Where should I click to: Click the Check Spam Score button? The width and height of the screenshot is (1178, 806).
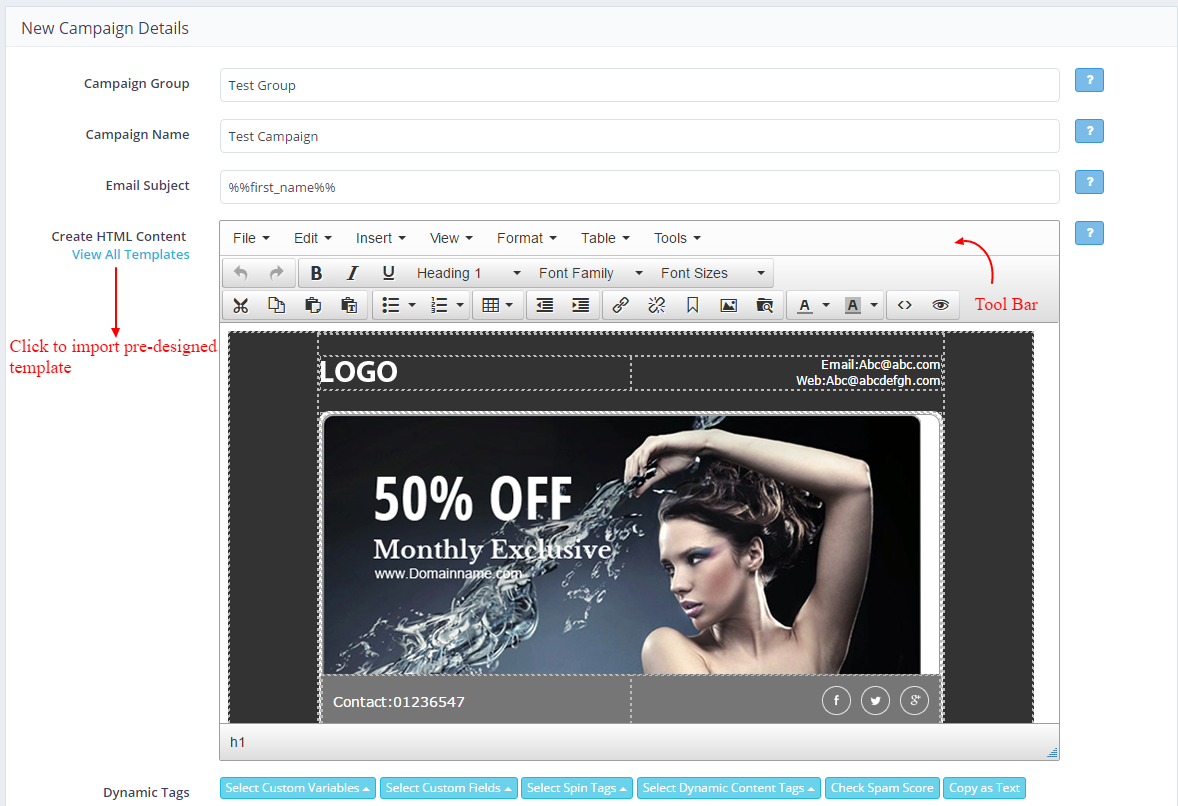(882, 788)
